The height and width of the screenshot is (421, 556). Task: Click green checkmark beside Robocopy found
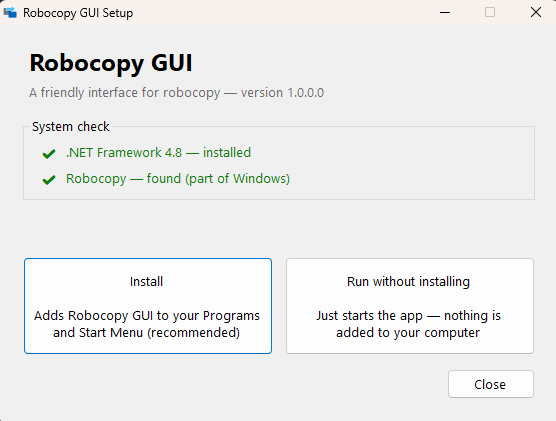tap(49, 180)
